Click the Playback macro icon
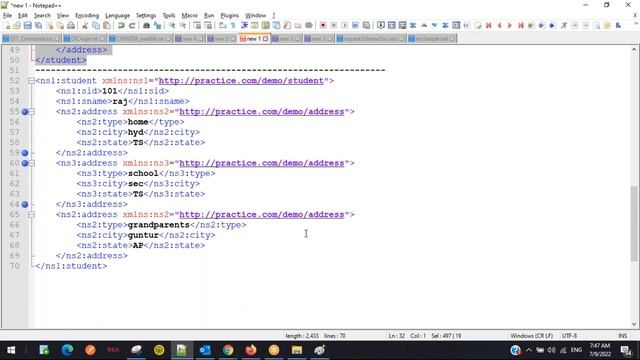 click(x=344, y=25)
